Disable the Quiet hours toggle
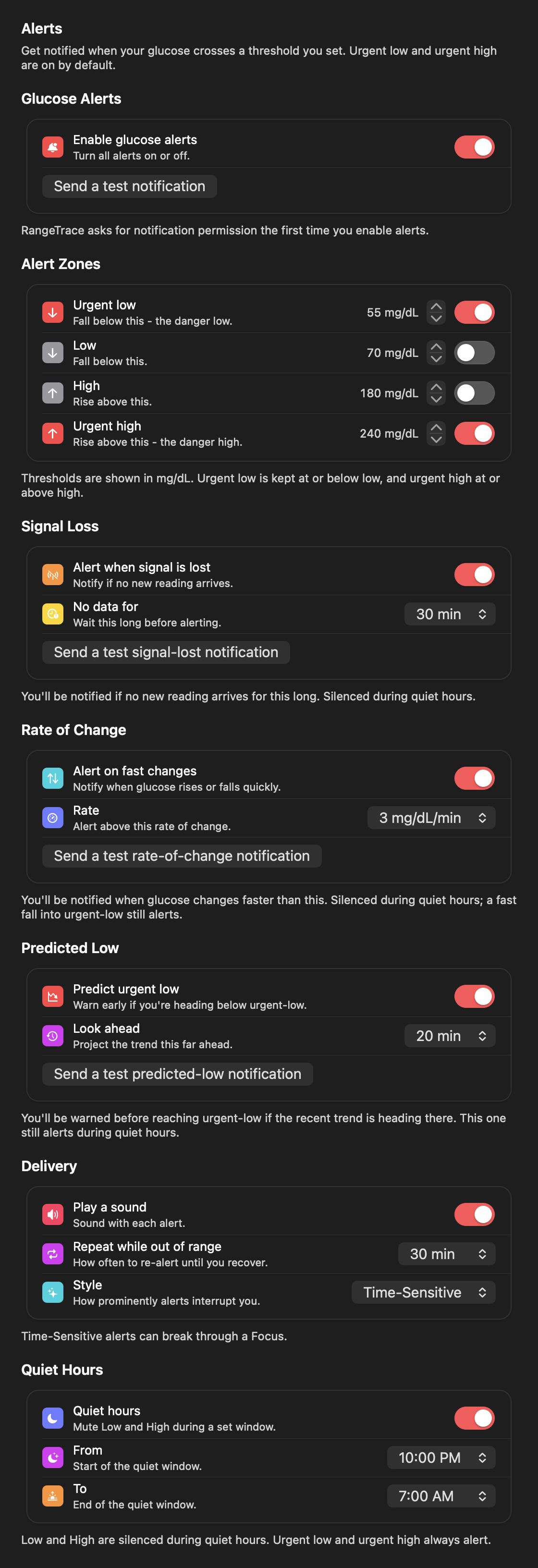Viewport: 538px width, 1568px height. point(474,1418)
